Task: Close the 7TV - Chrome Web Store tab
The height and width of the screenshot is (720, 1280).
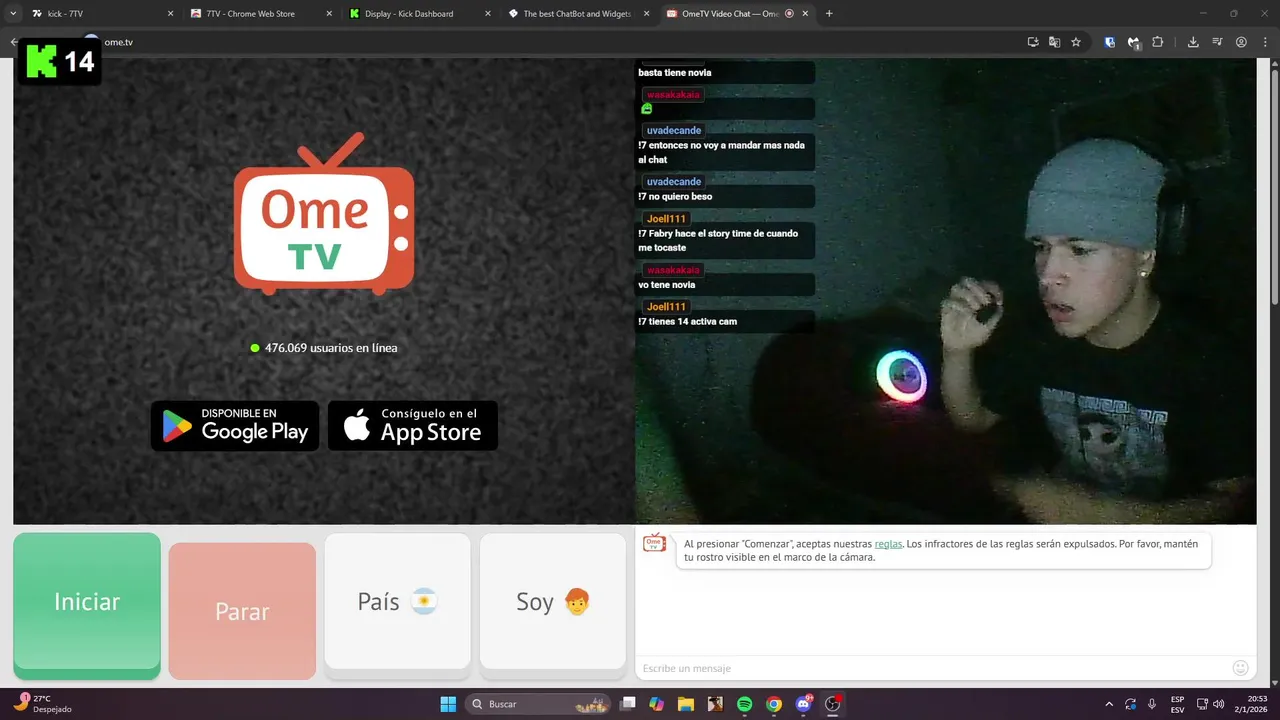Action: pos(329,14)
